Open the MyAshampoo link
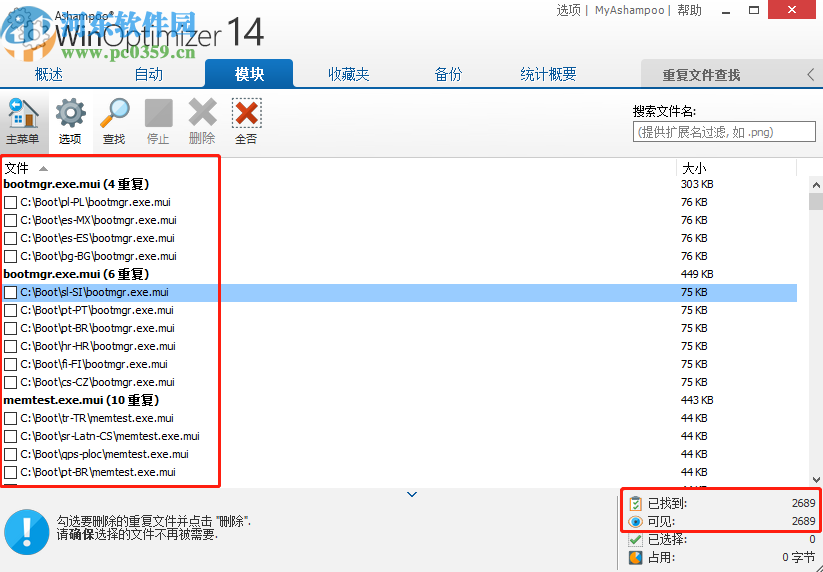 tap(629, 10)
